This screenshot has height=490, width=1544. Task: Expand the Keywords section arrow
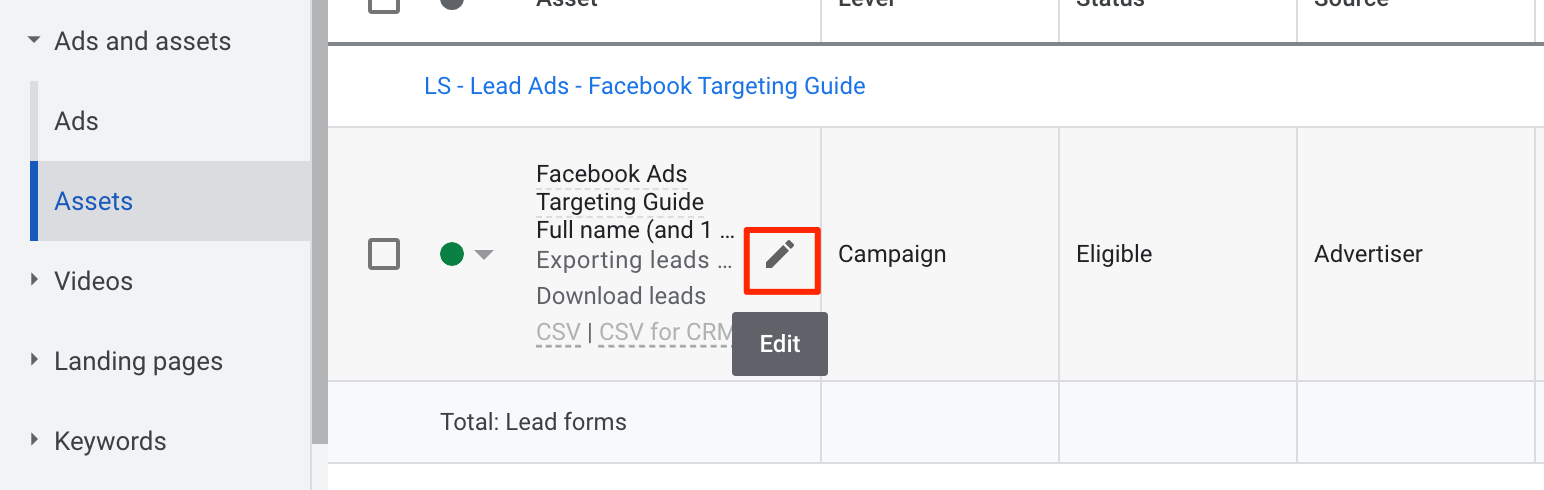(35, 441)
